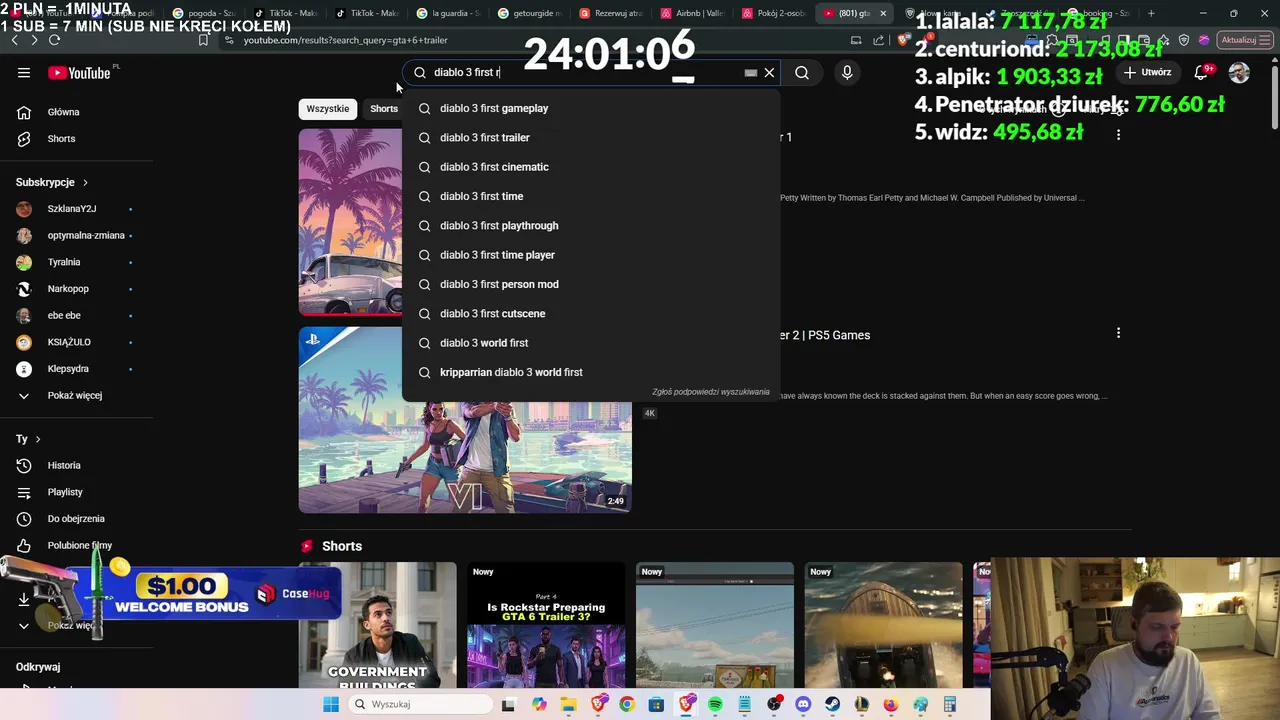Open the Klepsydra channel
The width and height of the screenshot is (1280, 720).
pos(68,369)
